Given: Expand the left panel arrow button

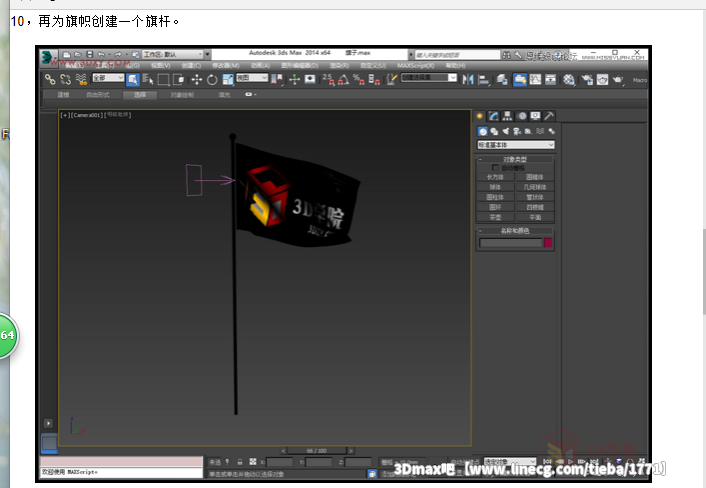Looking at the screenshot, I should point(48,423).
